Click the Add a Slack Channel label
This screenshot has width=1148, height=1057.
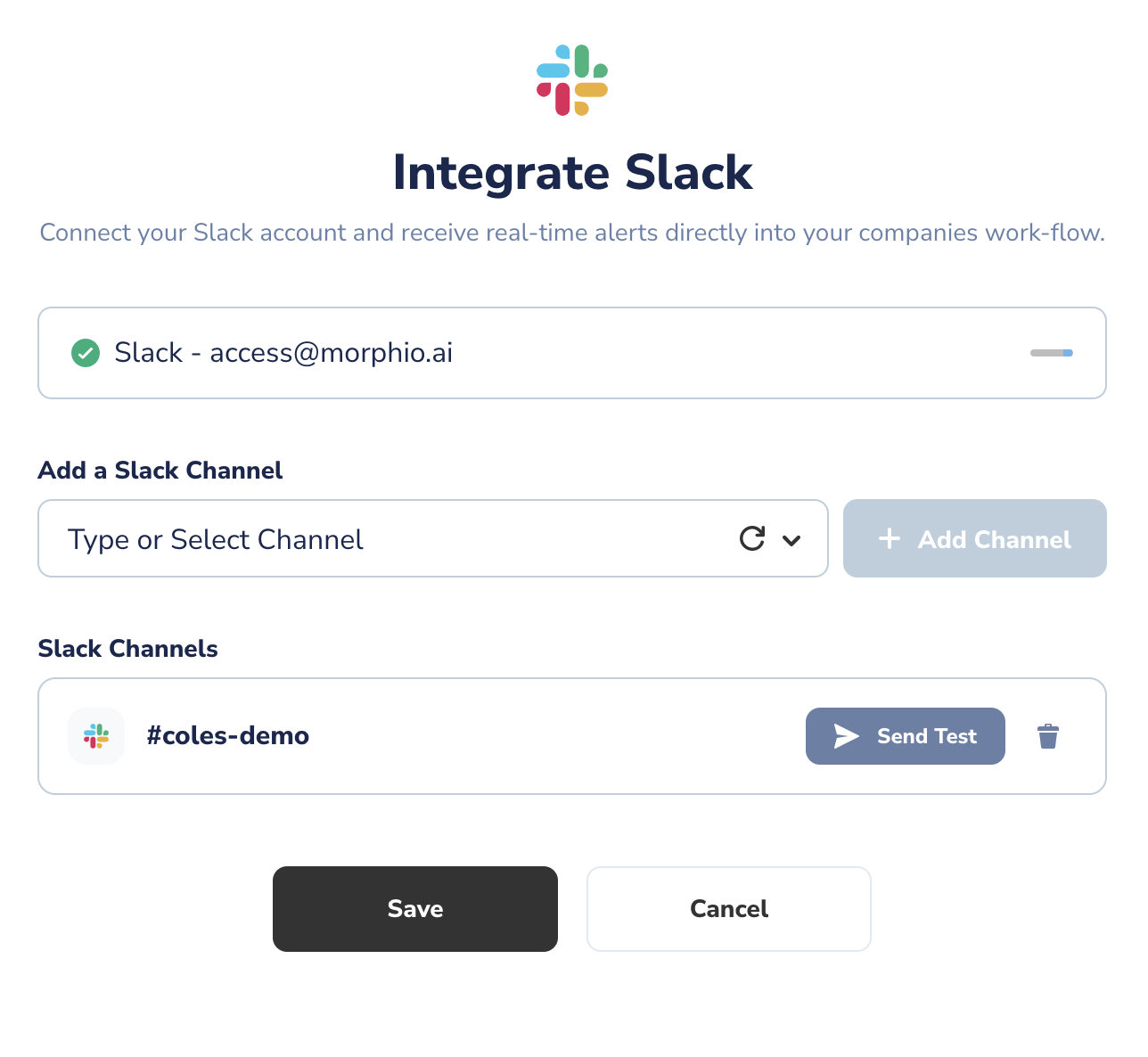point(160,471)
